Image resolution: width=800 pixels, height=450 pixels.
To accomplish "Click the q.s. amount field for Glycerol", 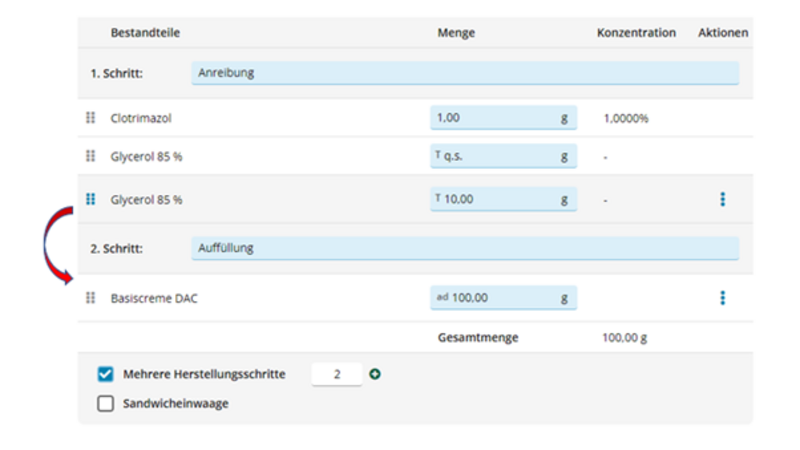I will tap(494, 156).
